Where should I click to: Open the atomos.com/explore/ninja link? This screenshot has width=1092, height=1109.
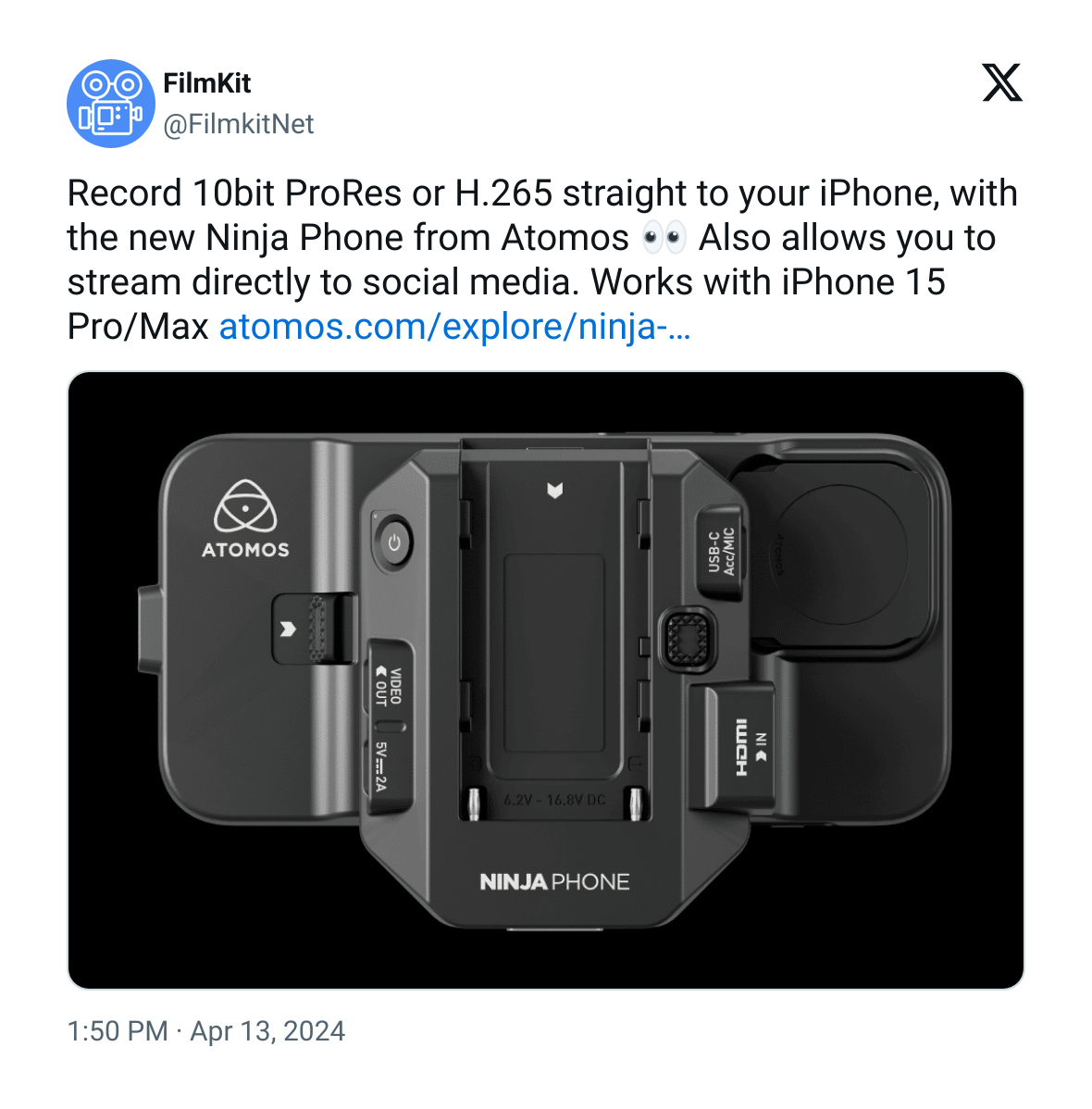[x=454, y=327]
